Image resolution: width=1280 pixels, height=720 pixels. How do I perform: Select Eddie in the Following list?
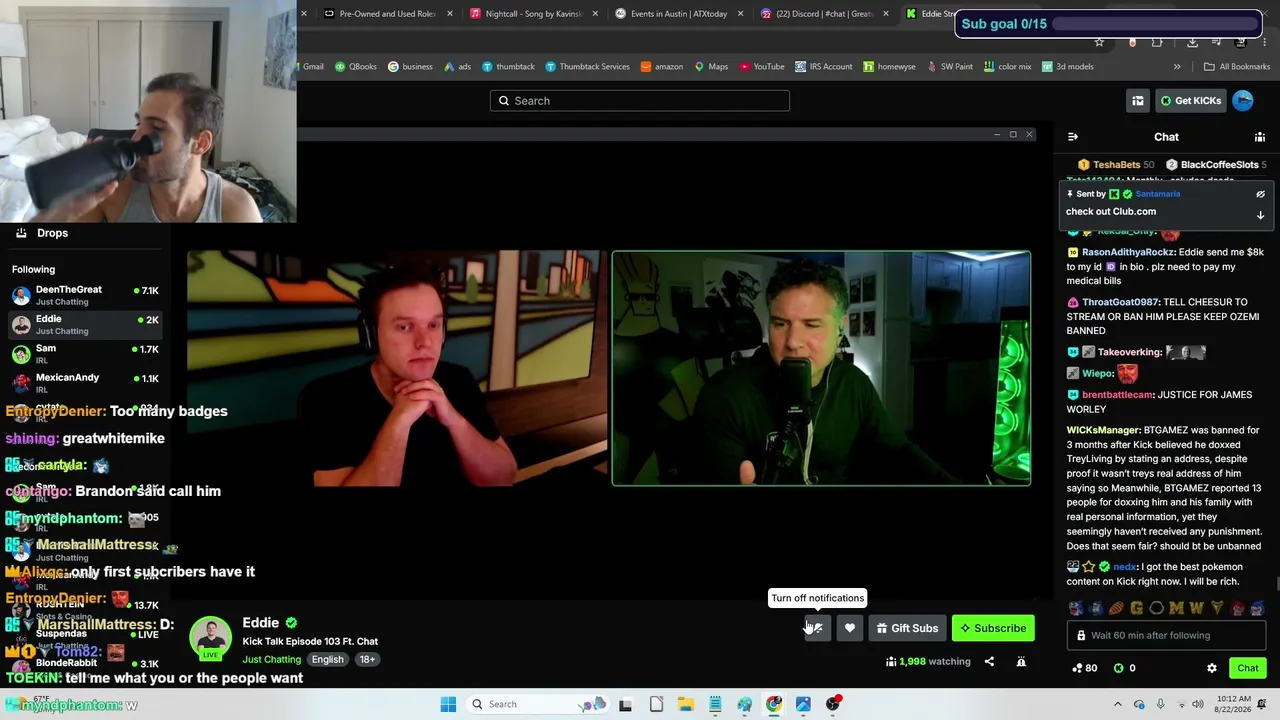point(85,325)
